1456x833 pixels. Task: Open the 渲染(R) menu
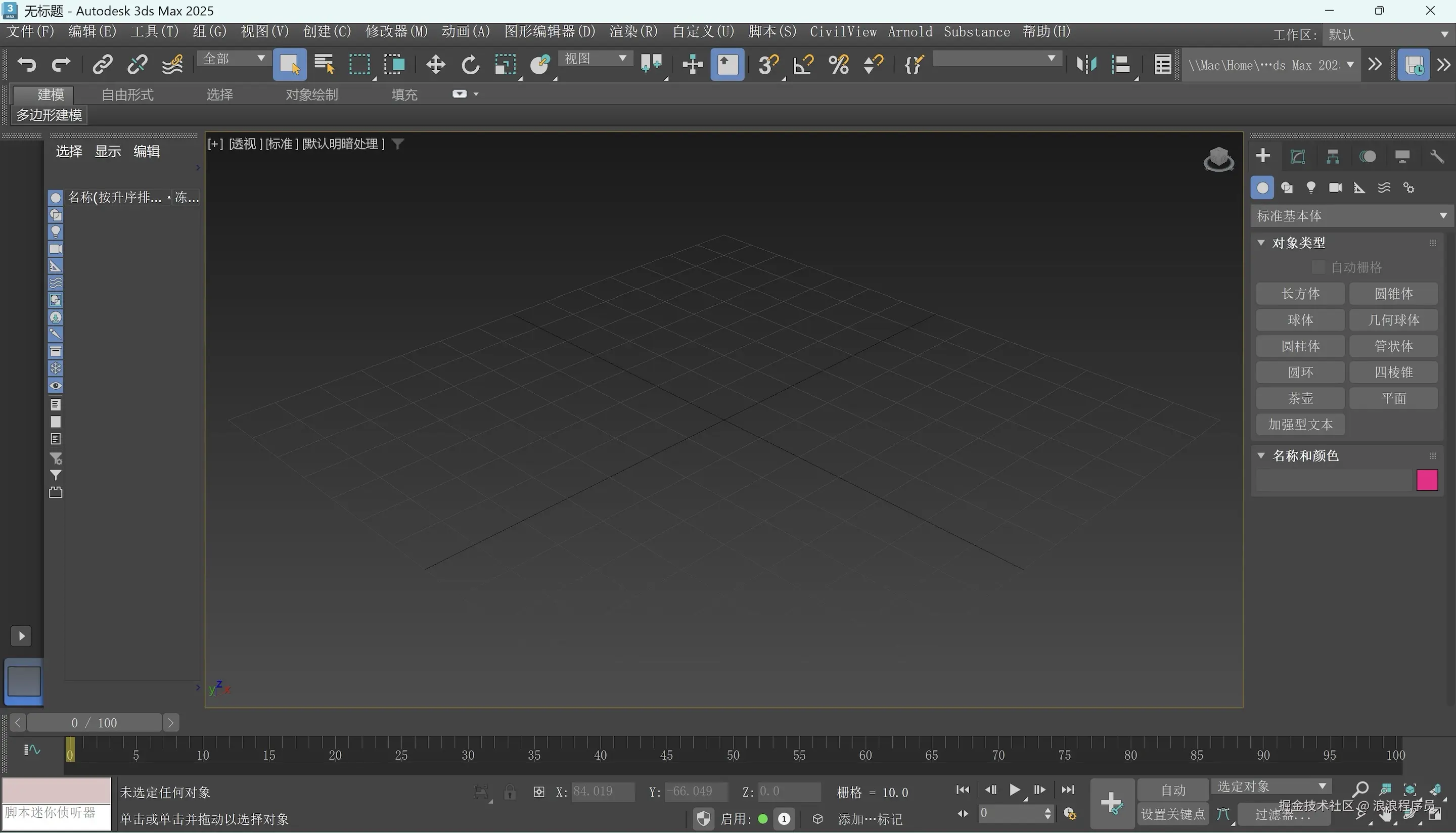tap(632, 31)
